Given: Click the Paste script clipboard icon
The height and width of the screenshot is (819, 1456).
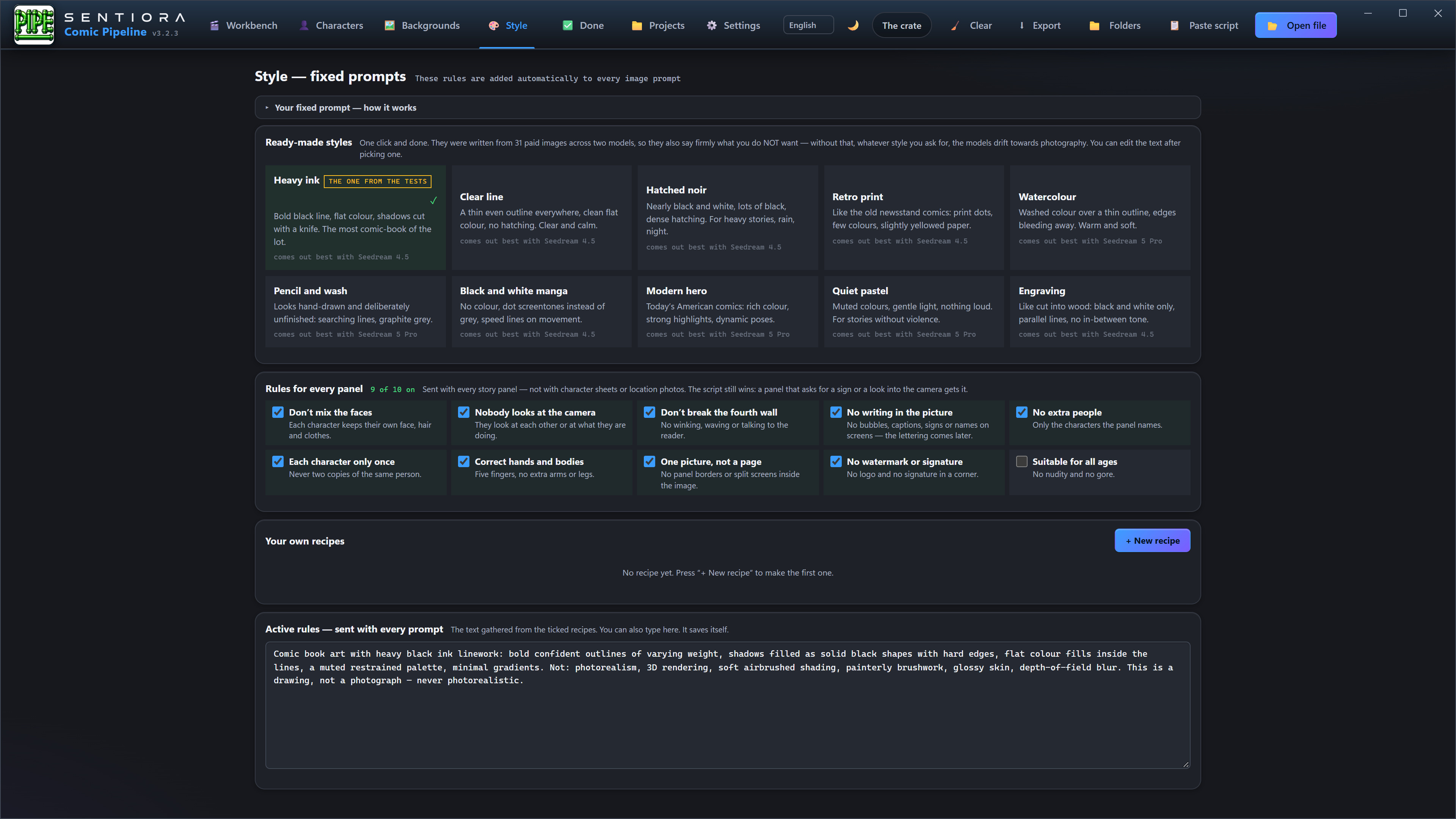Looking at the screenshot, I should [1174, 25].
